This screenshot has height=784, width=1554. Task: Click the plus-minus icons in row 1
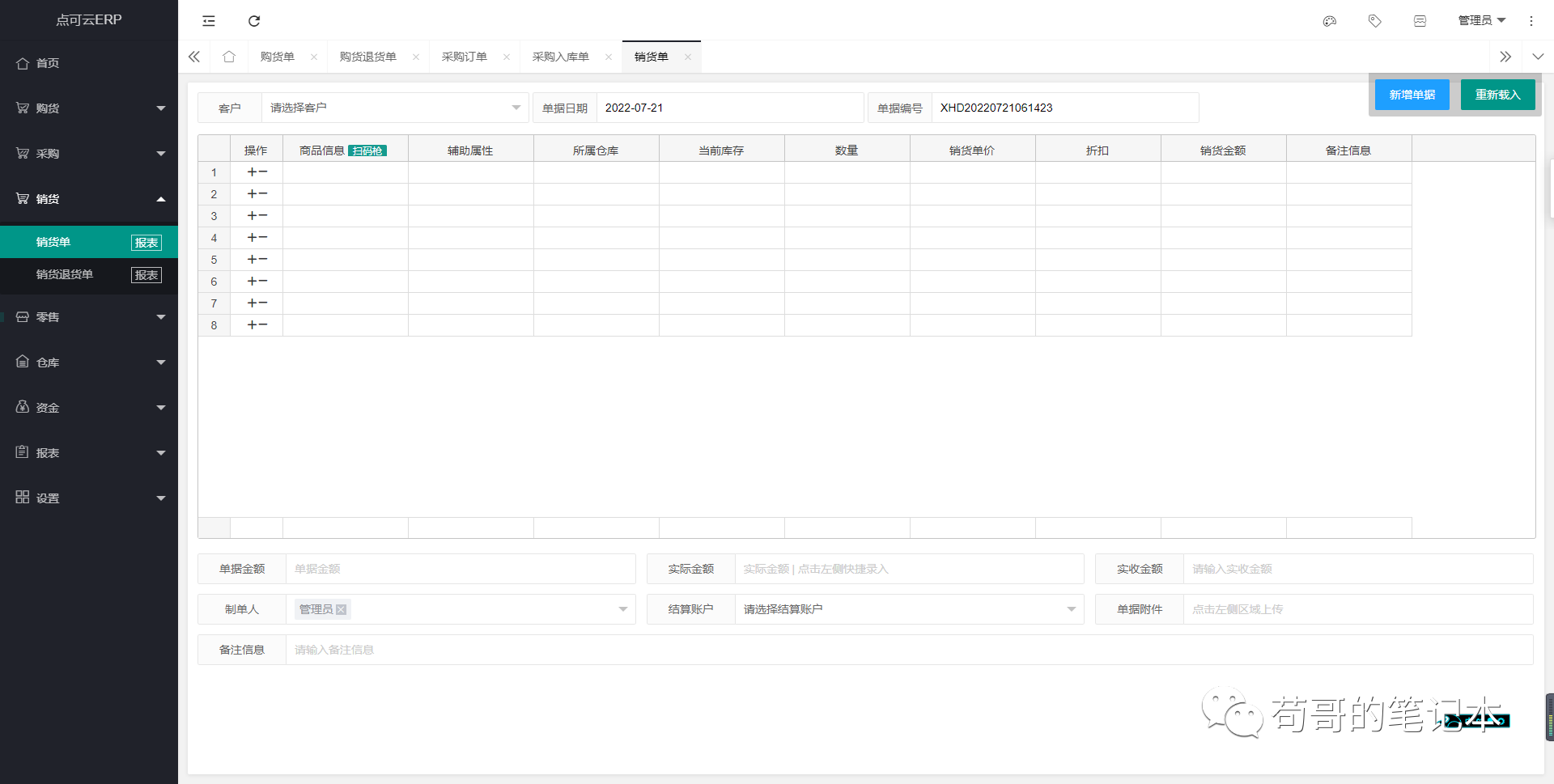(257, 172)
